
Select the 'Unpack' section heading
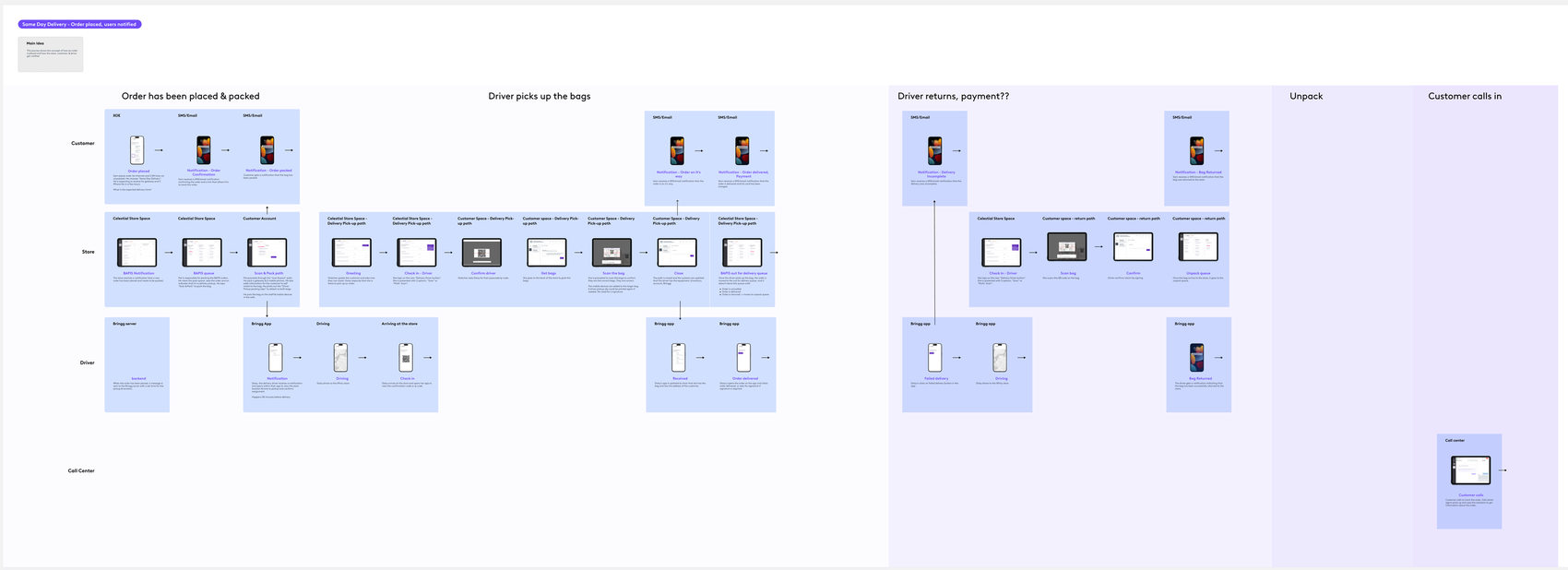[x=1306, y=96]
